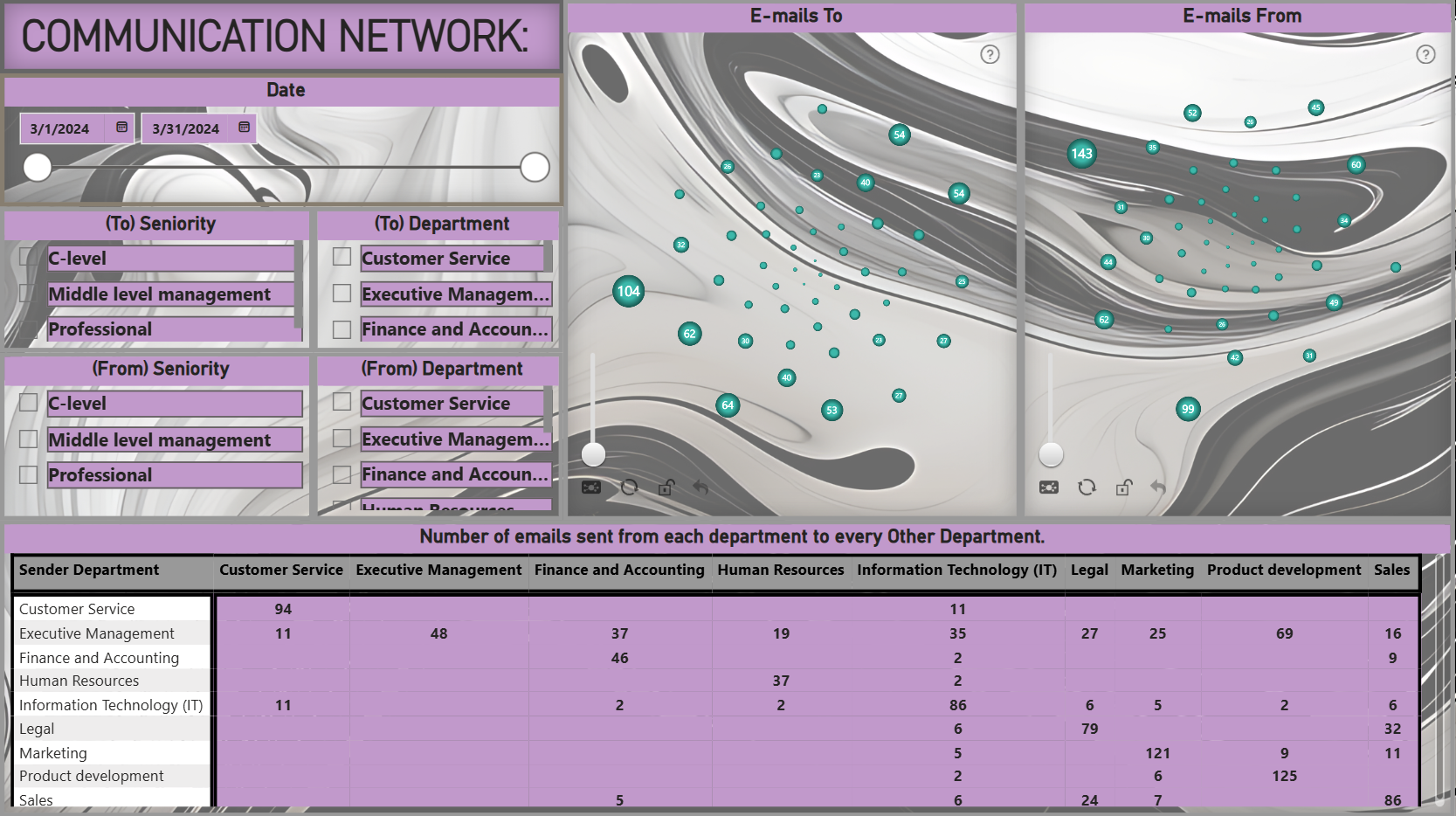The width and height of the screenshot is (1456, 816).
Task: Click the Information Technology (IT) column header
Action: coord(956,570)
